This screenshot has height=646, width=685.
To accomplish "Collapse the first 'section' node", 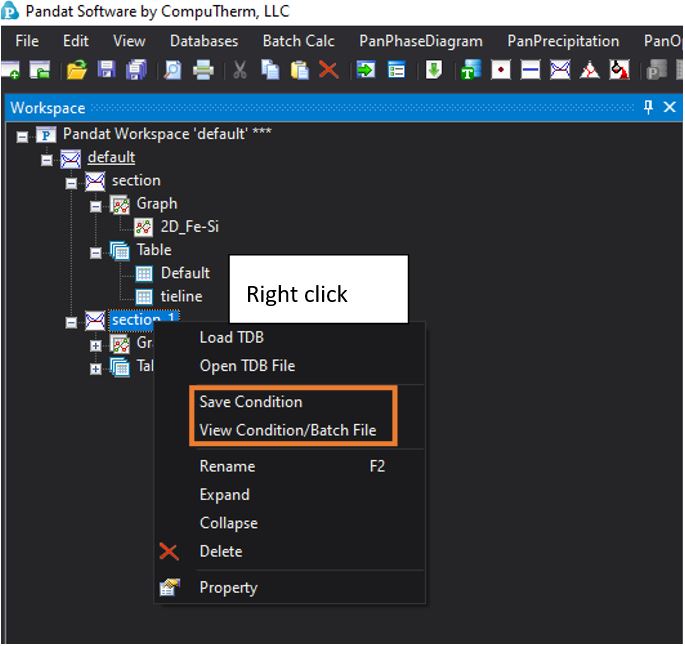I will click(71, 183).
